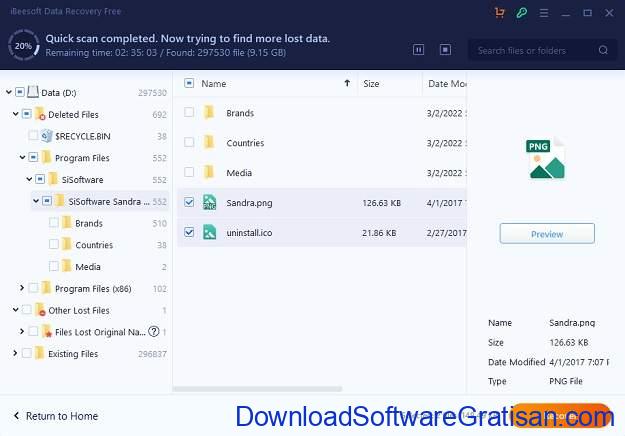
Task: Expand the Existing Files node
Action: pyautogui.click(x=15, y=353)
